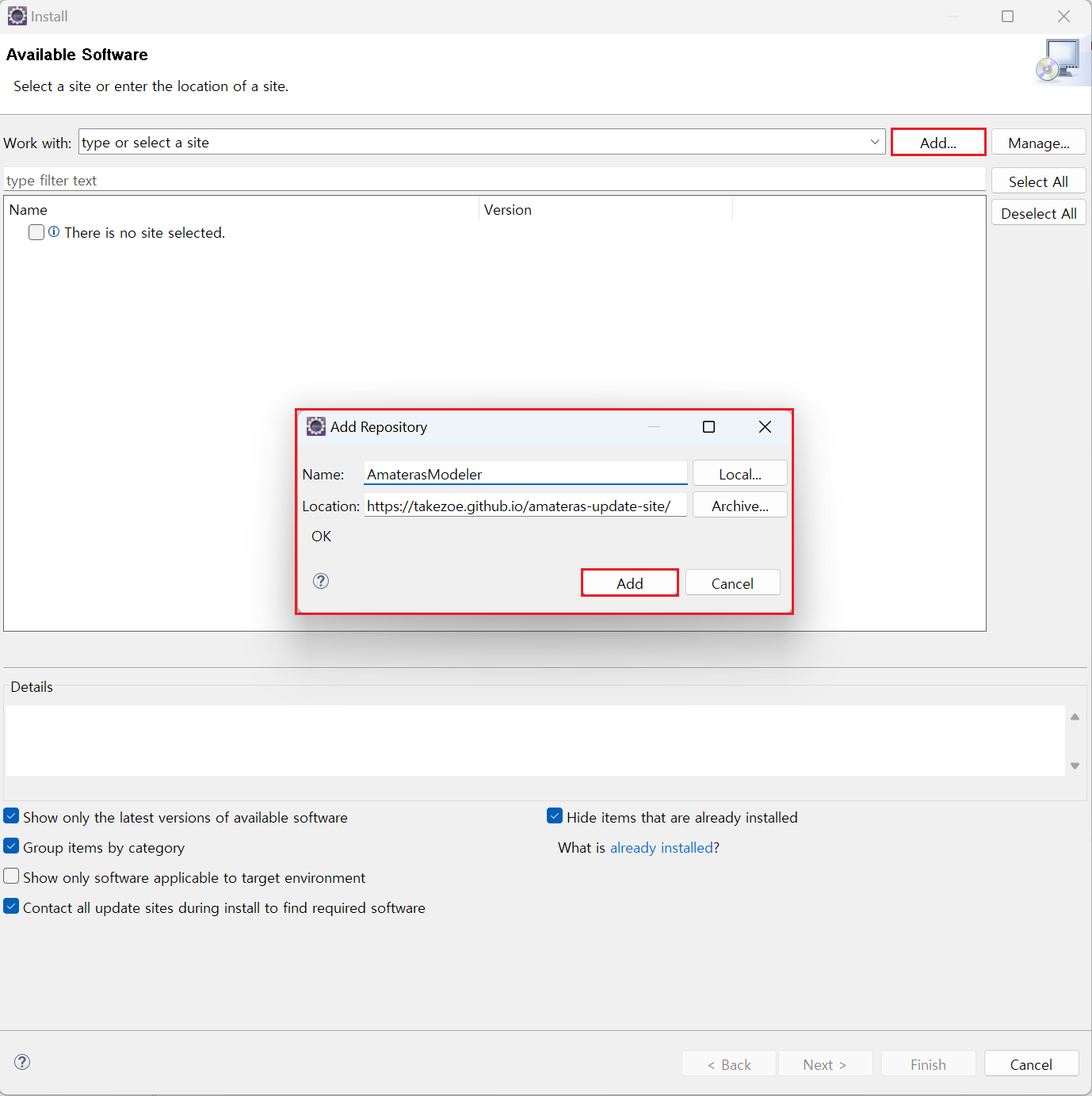
Task: Click the Eclipse icon in the Install title bar
Action: coord(17,16)
